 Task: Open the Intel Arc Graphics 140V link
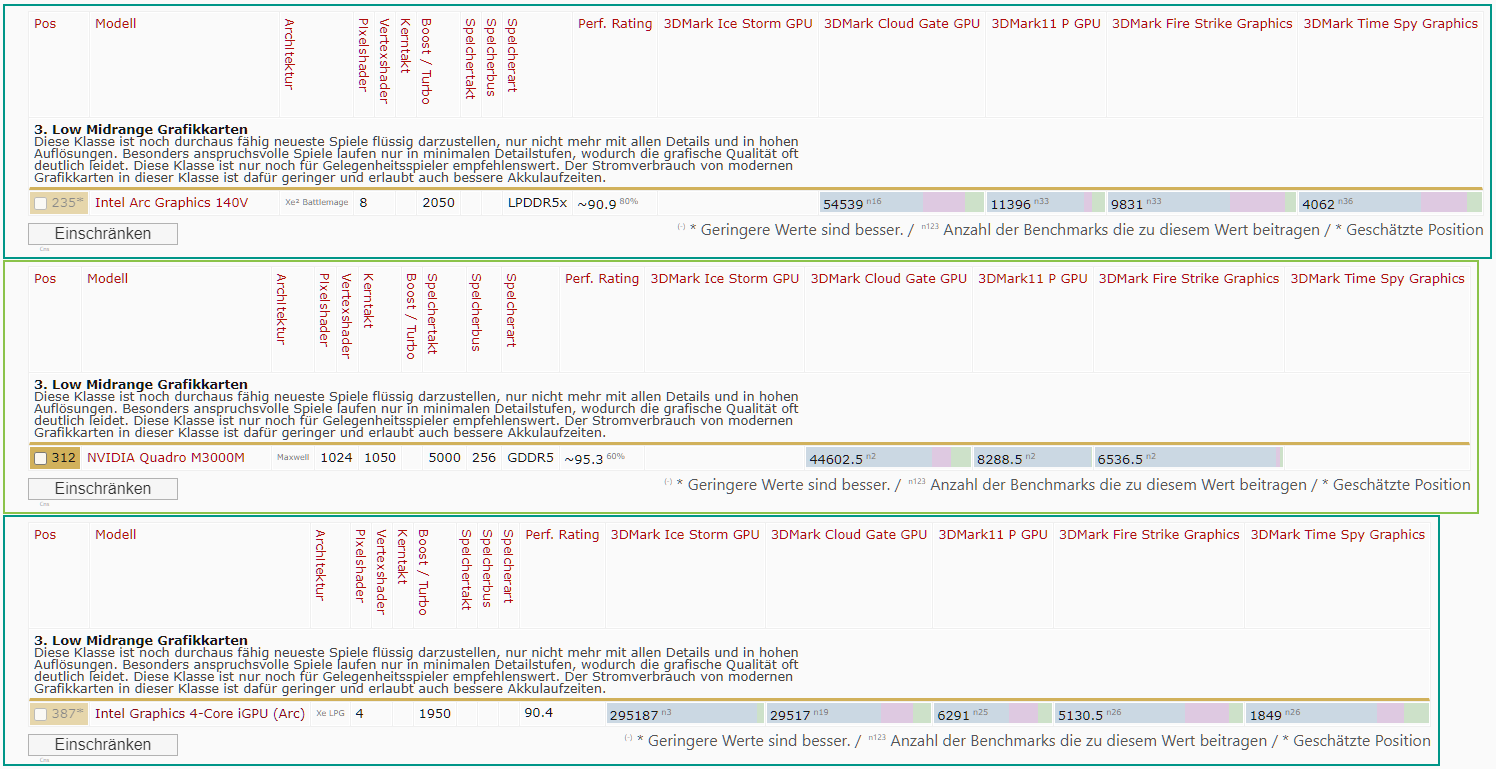pyautogui.click(x=171, y=203)
